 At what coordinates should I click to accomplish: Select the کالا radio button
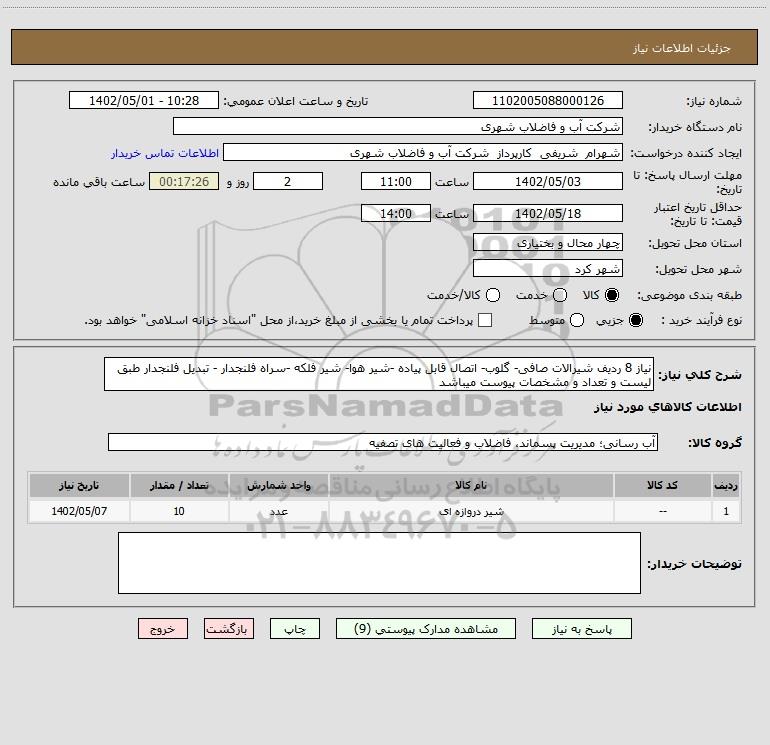pyautogui.click(x=612, y=295)
